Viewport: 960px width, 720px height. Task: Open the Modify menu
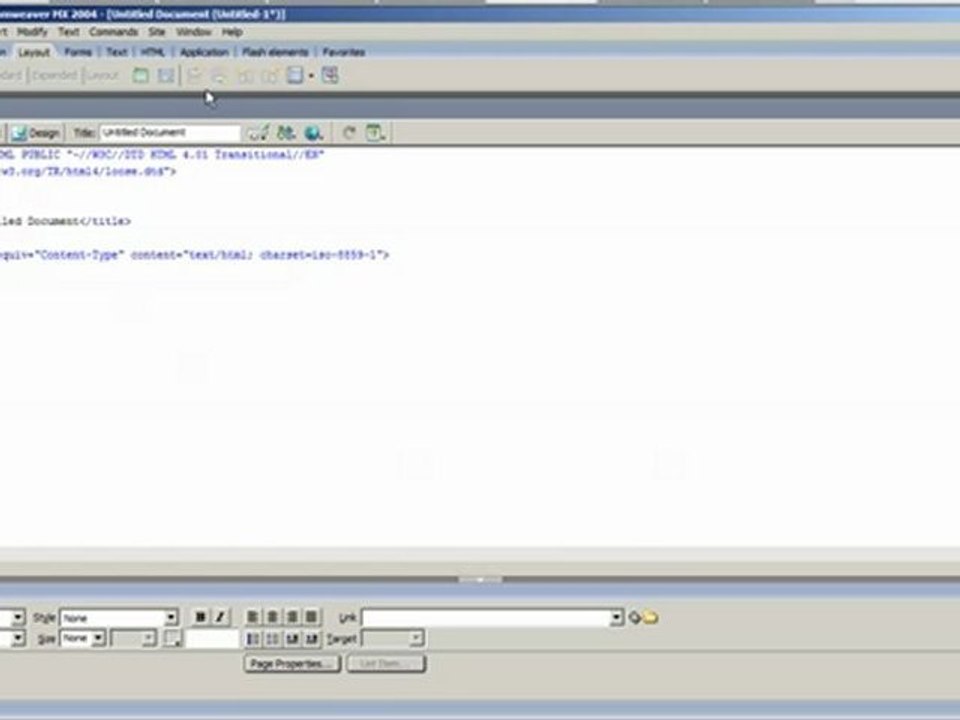[32, 32]
